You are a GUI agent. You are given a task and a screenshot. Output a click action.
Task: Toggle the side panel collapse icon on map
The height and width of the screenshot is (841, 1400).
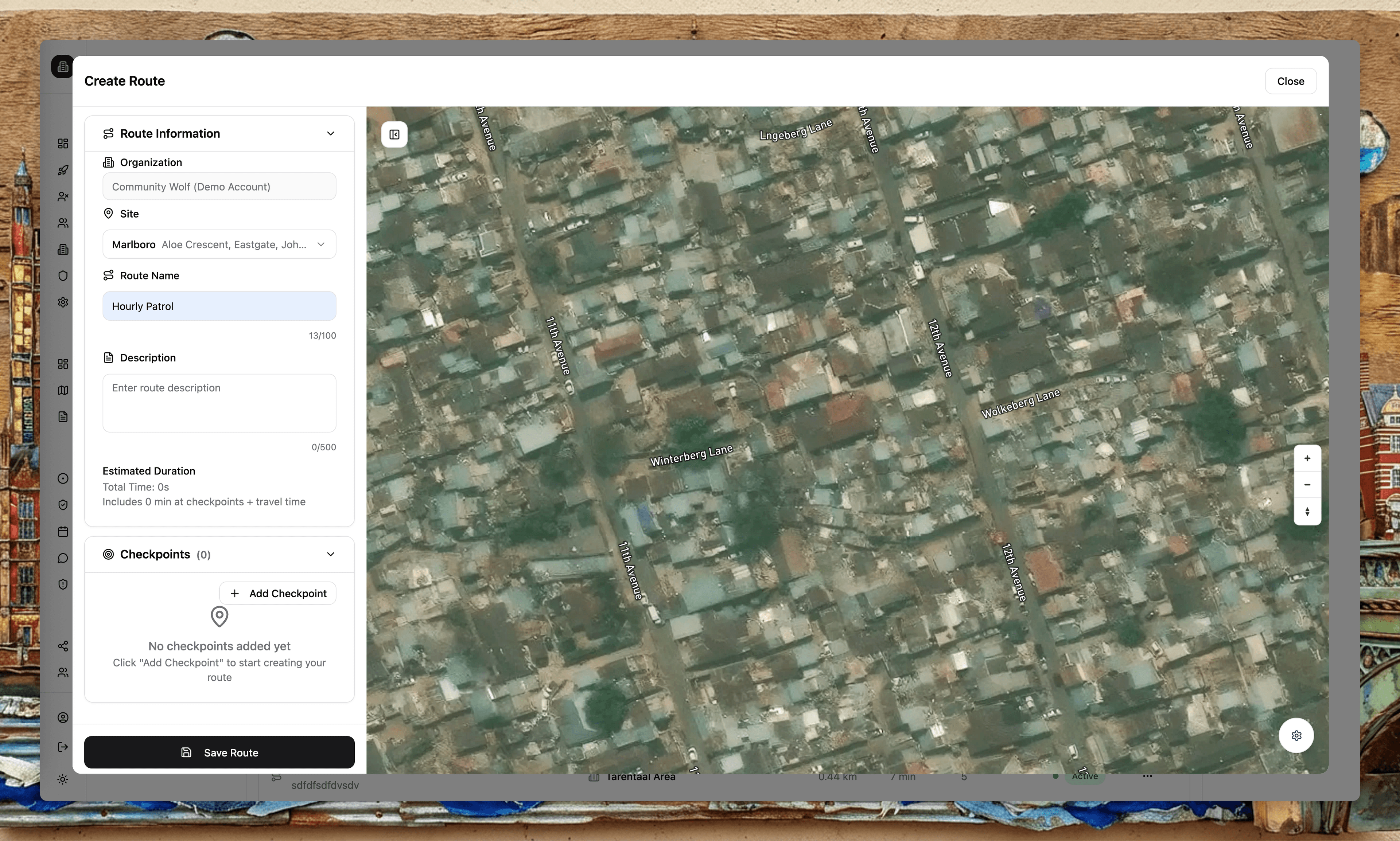click(394, 135)
